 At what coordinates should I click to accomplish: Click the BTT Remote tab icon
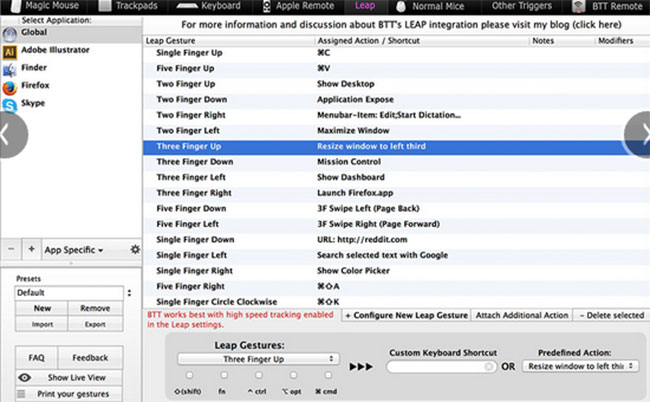tap(578, 6)
